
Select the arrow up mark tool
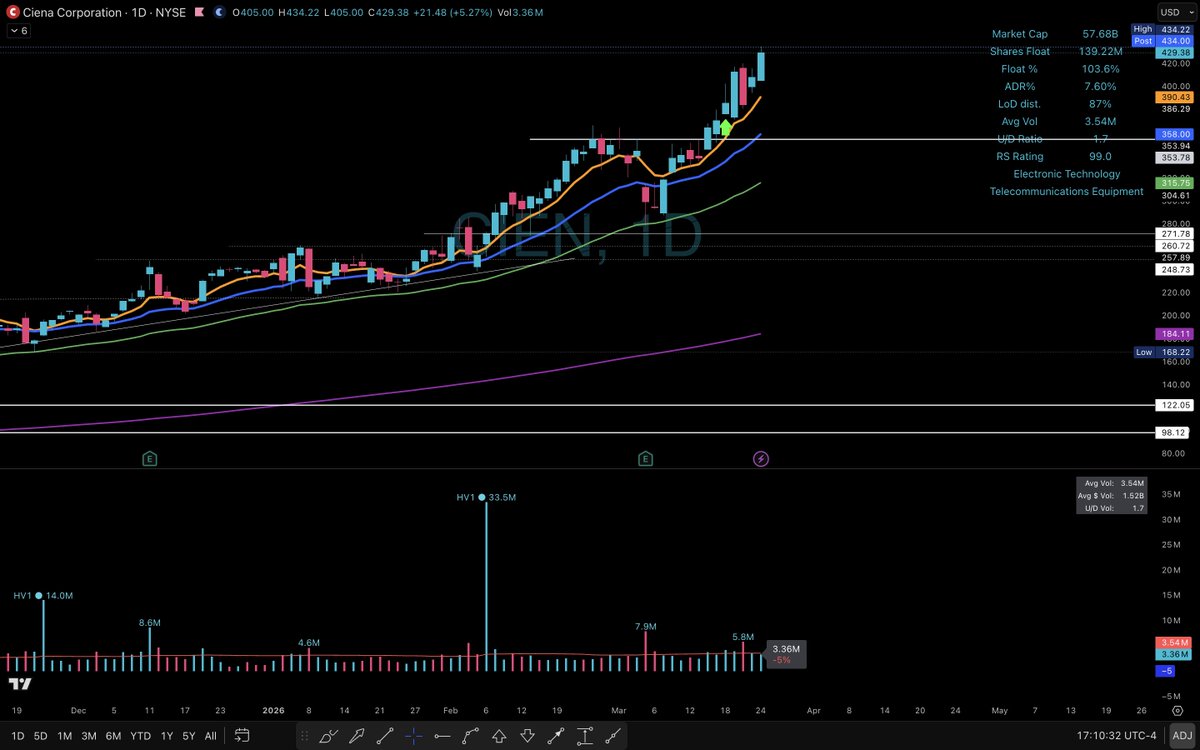click(498, 736)
